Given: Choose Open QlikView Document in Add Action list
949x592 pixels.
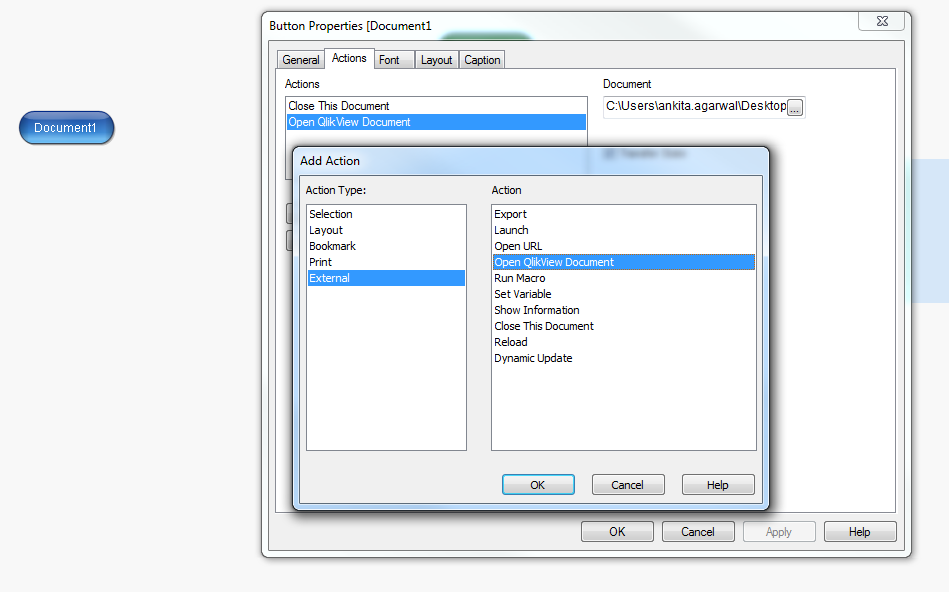Looking at the screenshot, I should coord(624,262).
